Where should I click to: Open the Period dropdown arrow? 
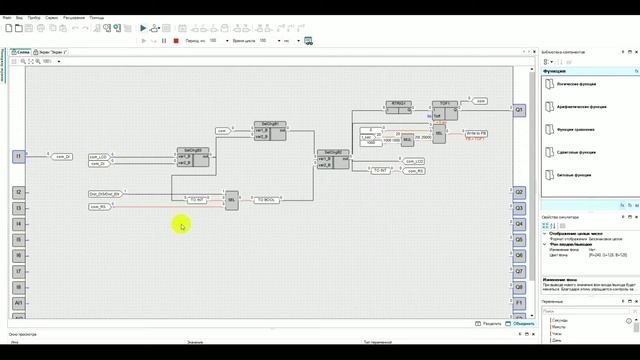point(227,41)
